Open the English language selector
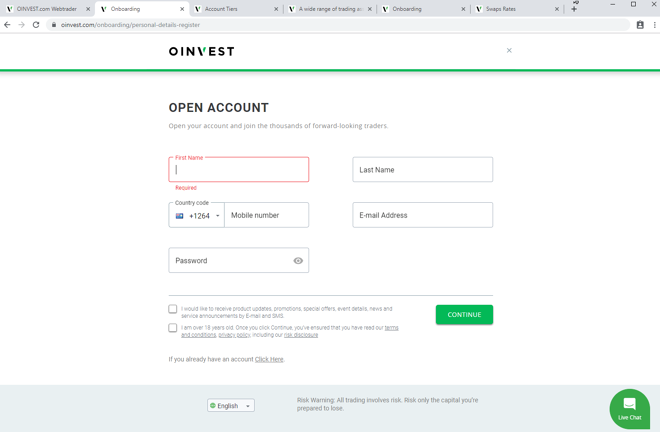 (231, 405)
